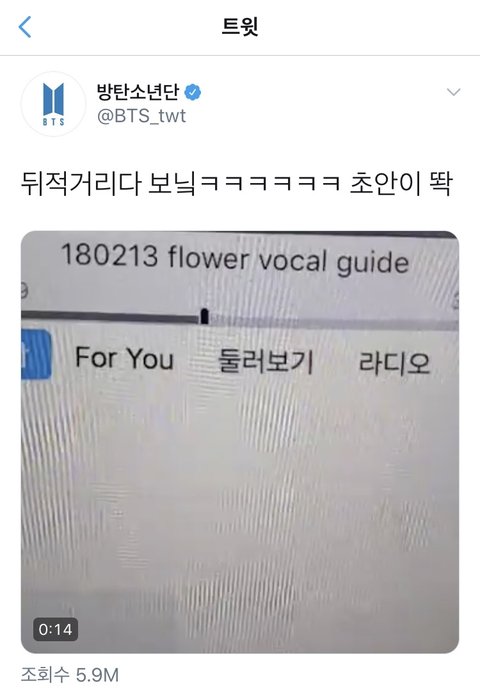Click the elapsed time digit left of track bar

click(x=24, y=291)
